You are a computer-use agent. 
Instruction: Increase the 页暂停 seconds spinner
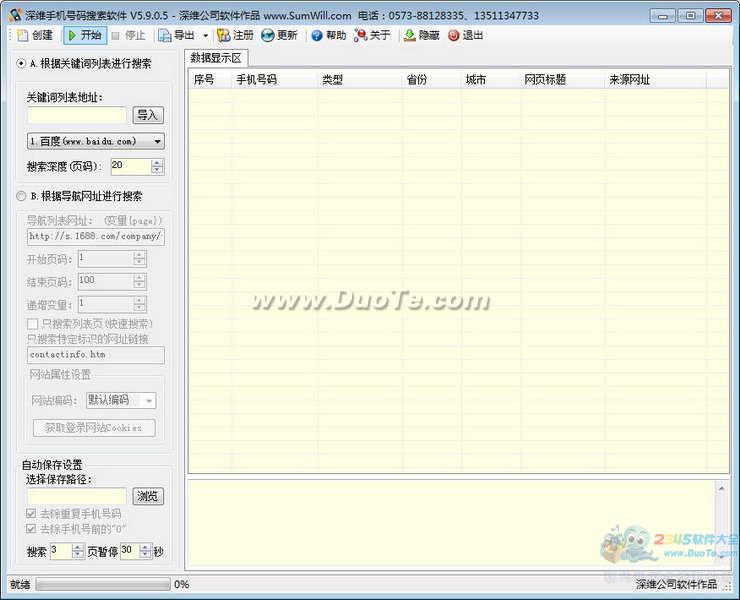tap(146, 548)
